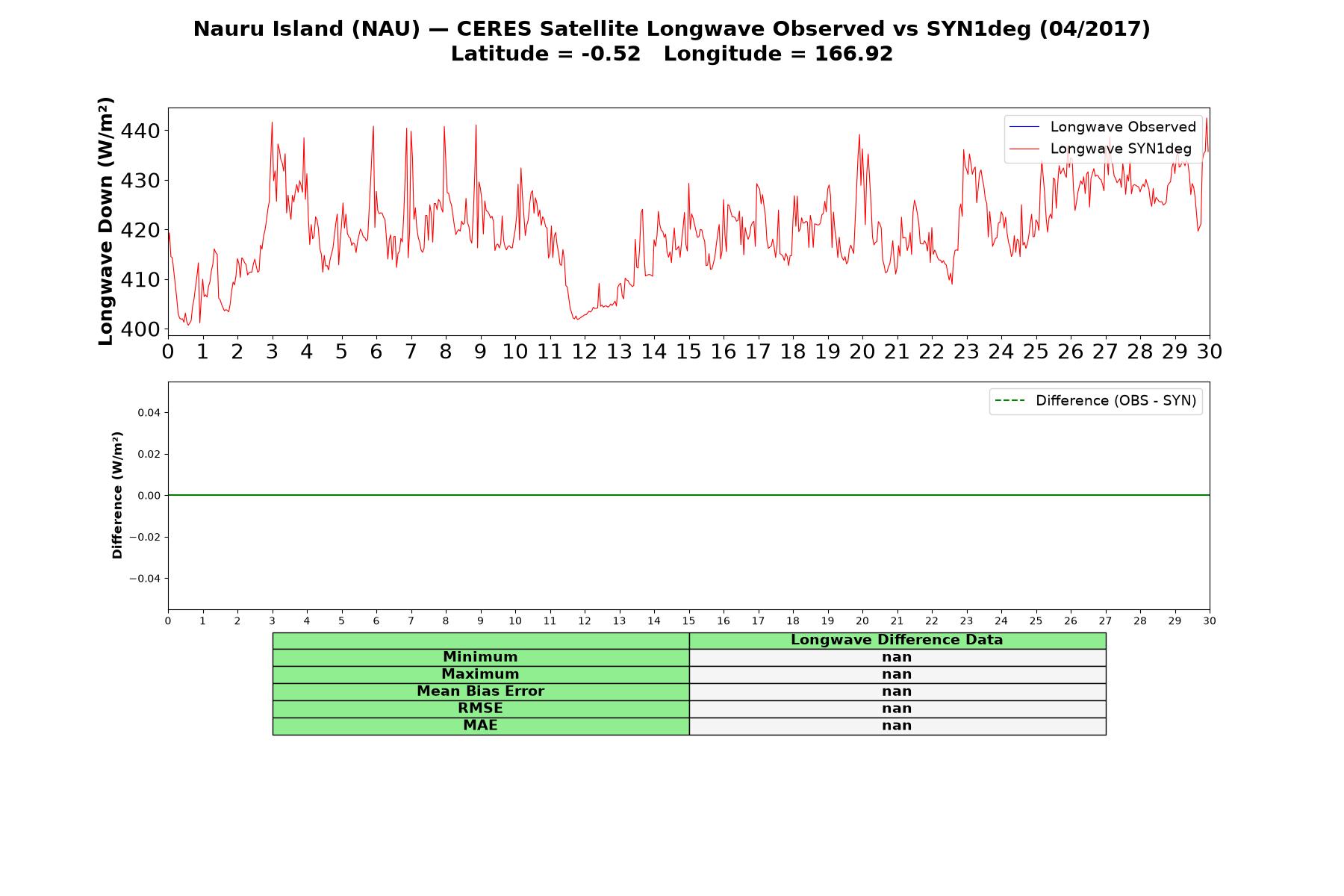Click the red SYN1deg legend line sample
The height and width of the screenshot is (896, 1344).
1024,149
